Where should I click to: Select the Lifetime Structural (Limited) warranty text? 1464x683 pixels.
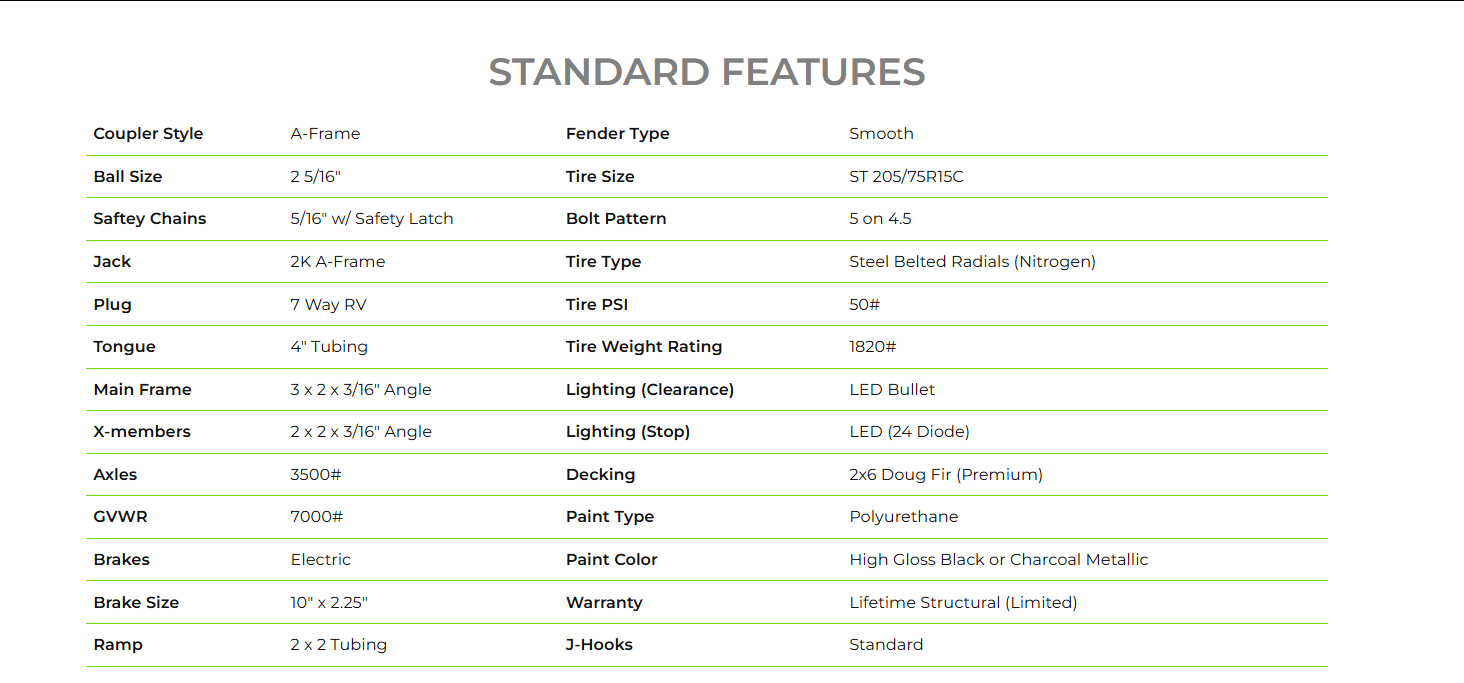click(x=963, y=603)
